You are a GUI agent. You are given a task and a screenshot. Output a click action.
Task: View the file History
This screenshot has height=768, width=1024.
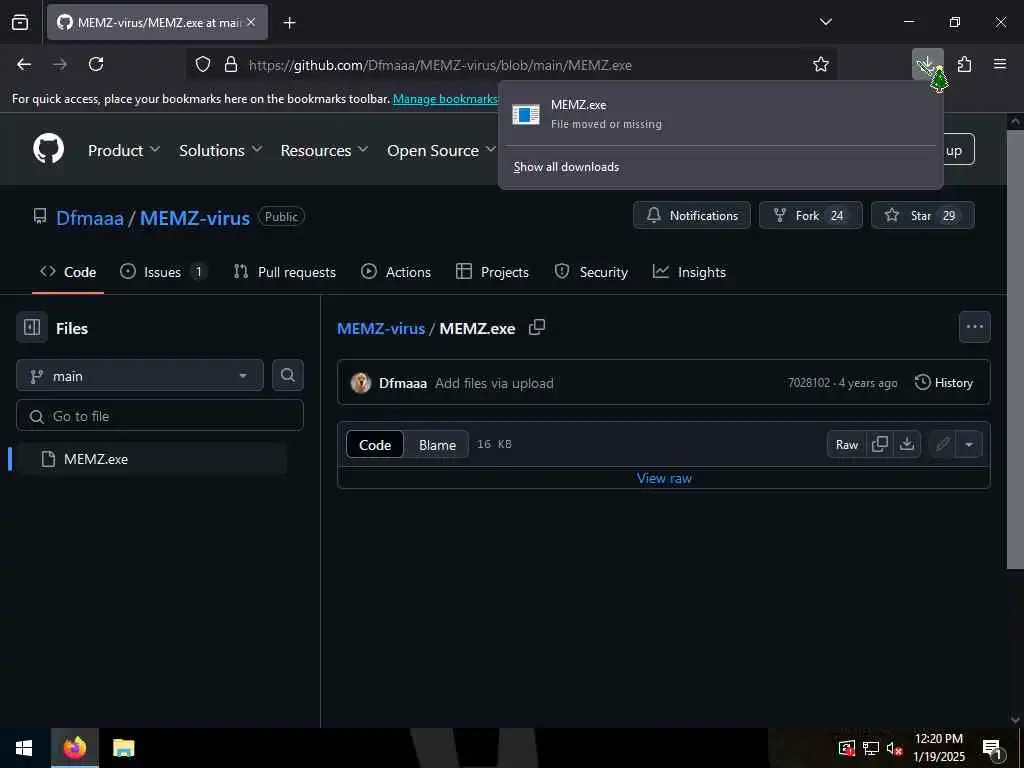[x=944, y=383]
